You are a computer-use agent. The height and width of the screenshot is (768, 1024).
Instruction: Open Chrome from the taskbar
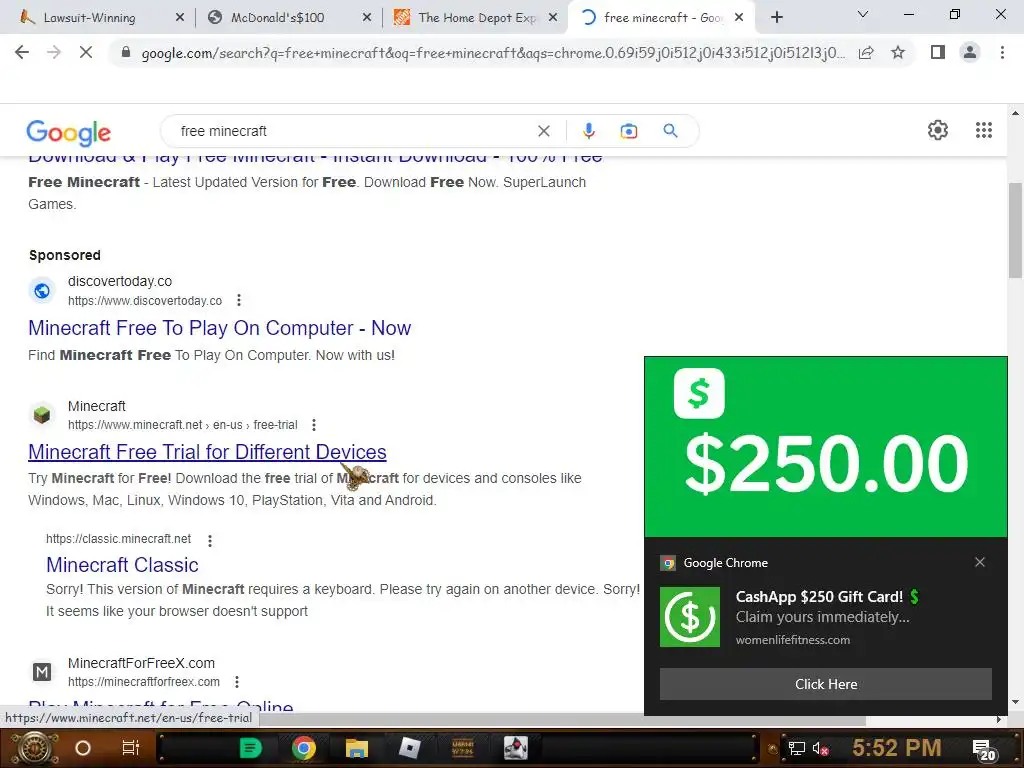pos(304,748)
